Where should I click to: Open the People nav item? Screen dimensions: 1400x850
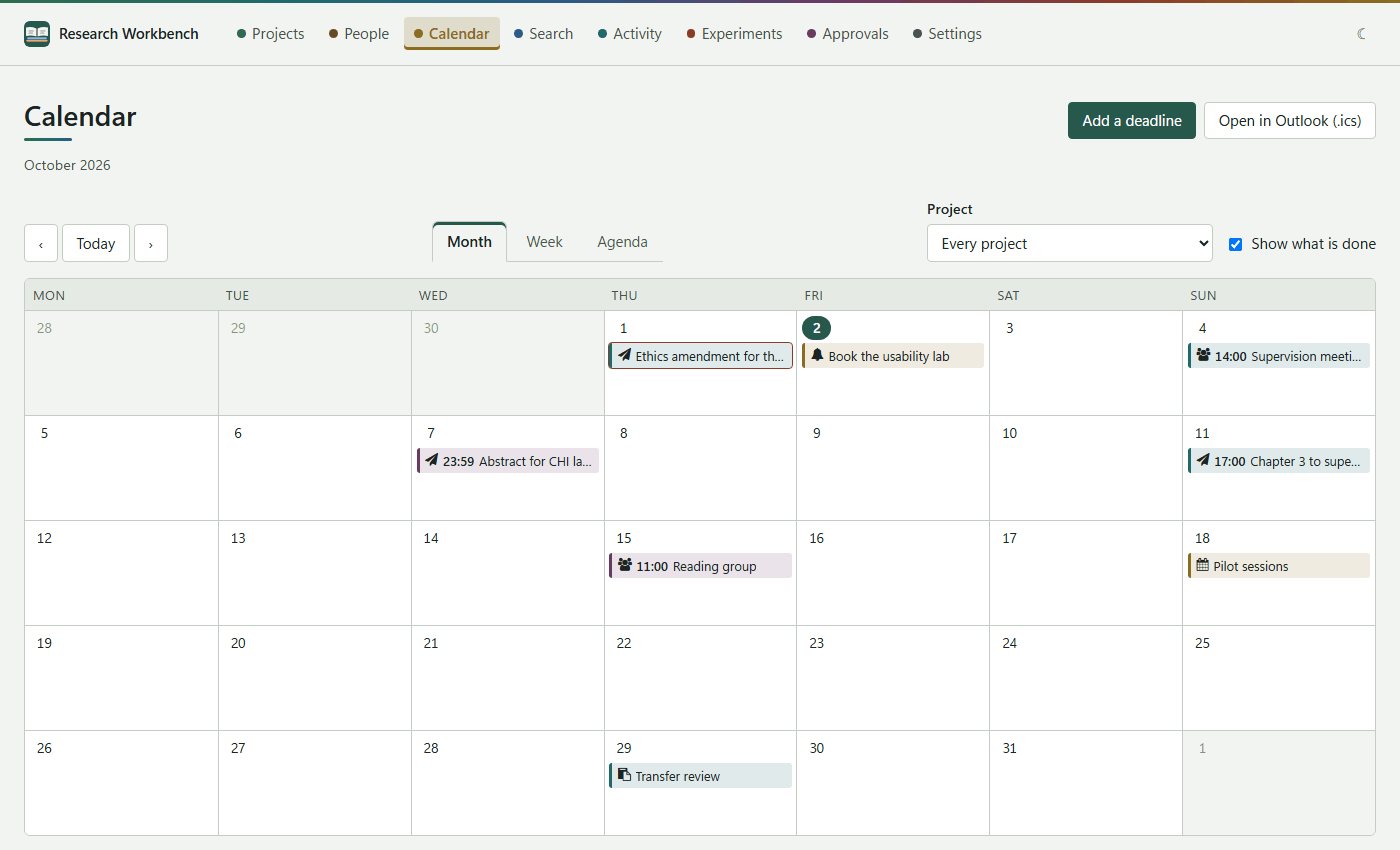point(359,34)
